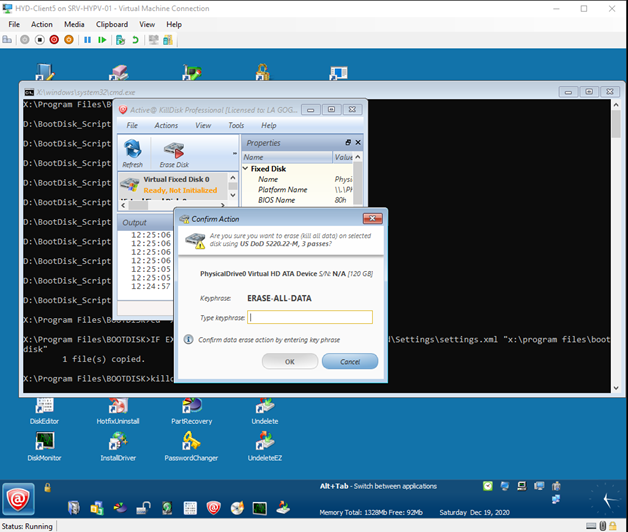Click the Ctrl+Alt+Del toolbar icon
Viewport: 628px width, 532px height.
click(7, 40)
